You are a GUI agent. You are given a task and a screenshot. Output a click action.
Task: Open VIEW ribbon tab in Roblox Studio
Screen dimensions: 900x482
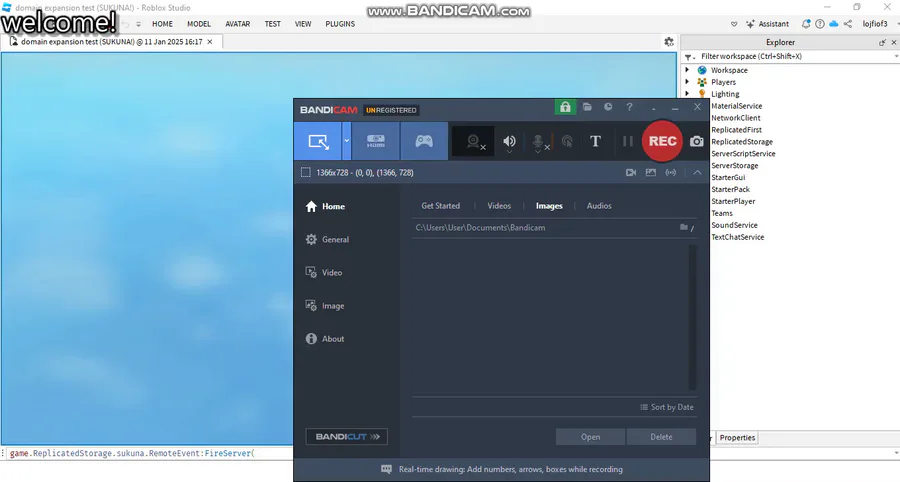click(x=303, y=24)
